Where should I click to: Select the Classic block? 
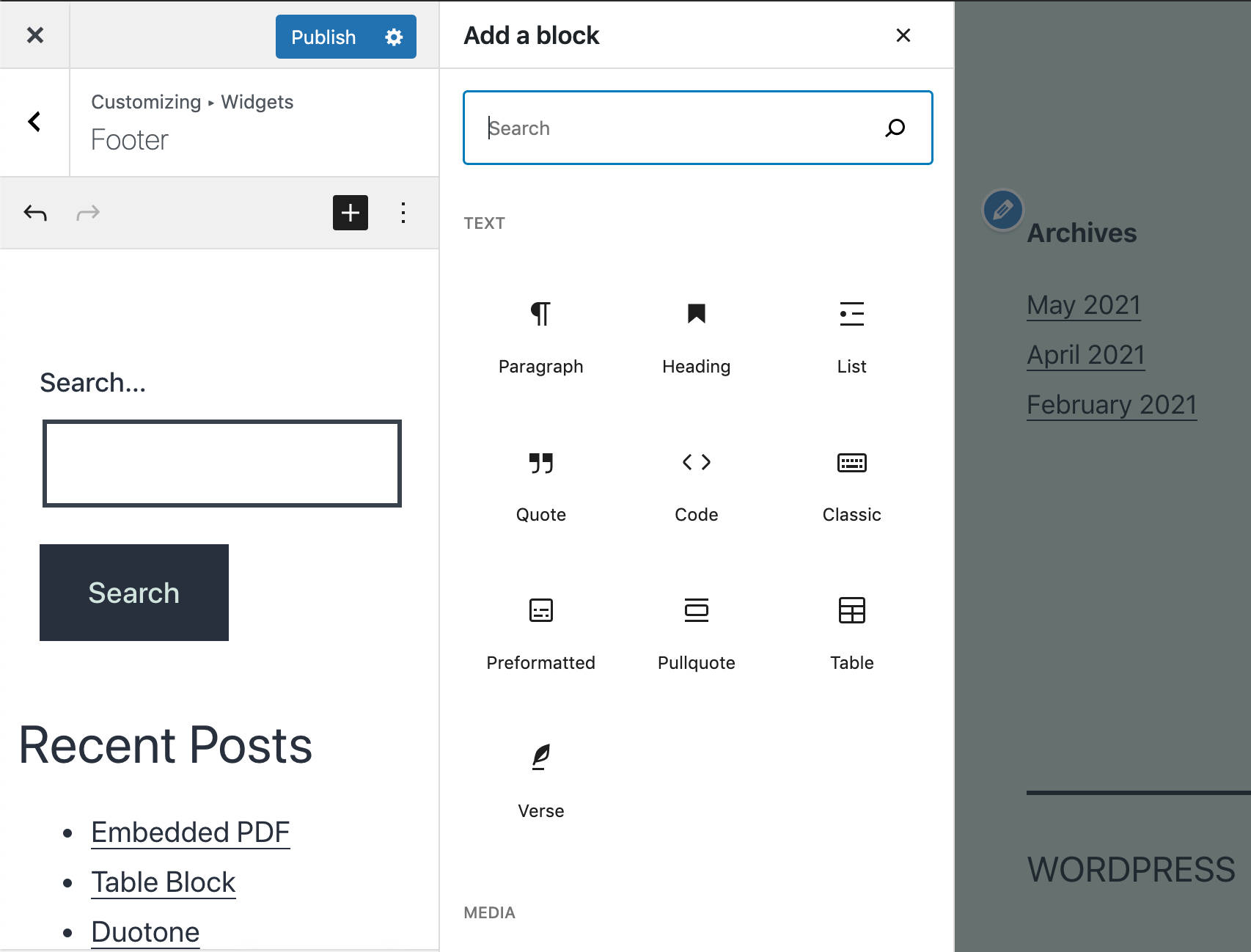tap(851, 486)
